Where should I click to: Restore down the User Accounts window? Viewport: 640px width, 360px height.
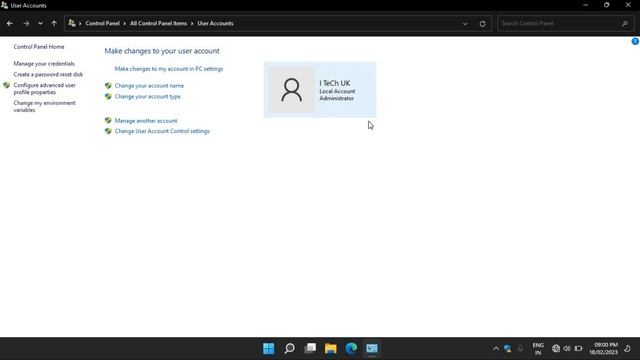pyautogui.click(x=607, y=5)
